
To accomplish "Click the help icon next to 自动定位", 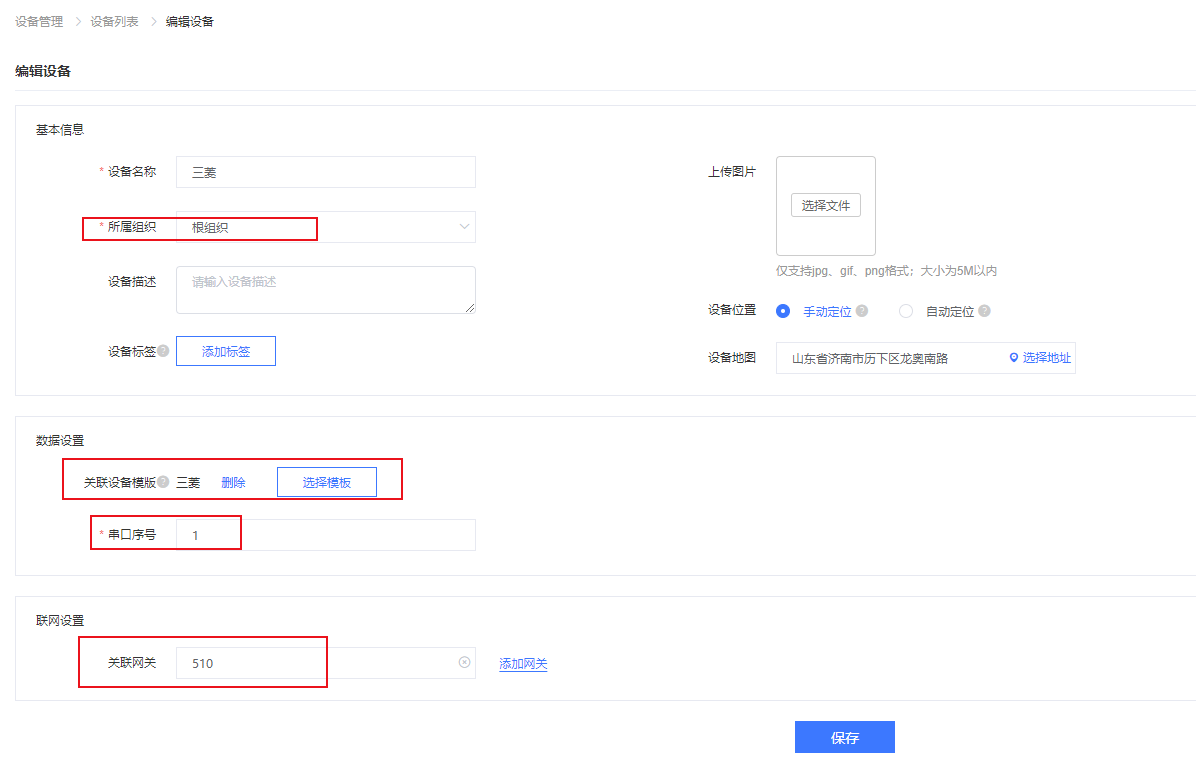I will (984, 311).
